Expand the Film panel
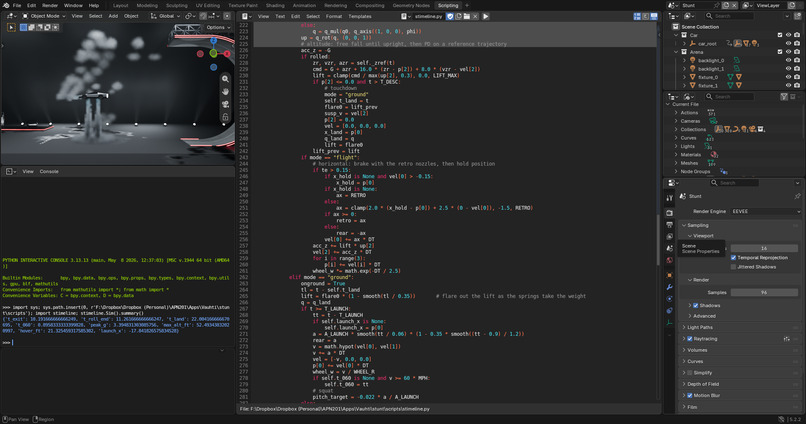806x424 pixels. (692, 407)
